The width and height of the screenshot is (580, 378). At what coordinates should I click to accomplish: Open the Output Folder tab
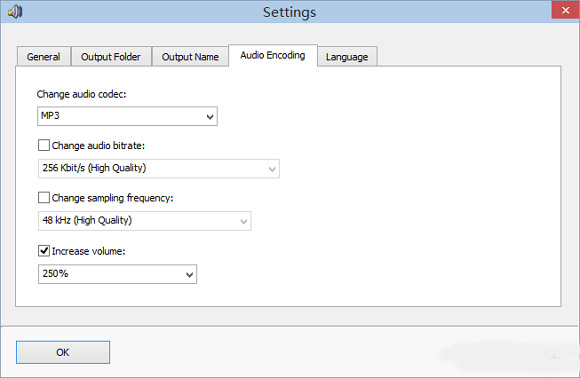[x=111, y=57]
